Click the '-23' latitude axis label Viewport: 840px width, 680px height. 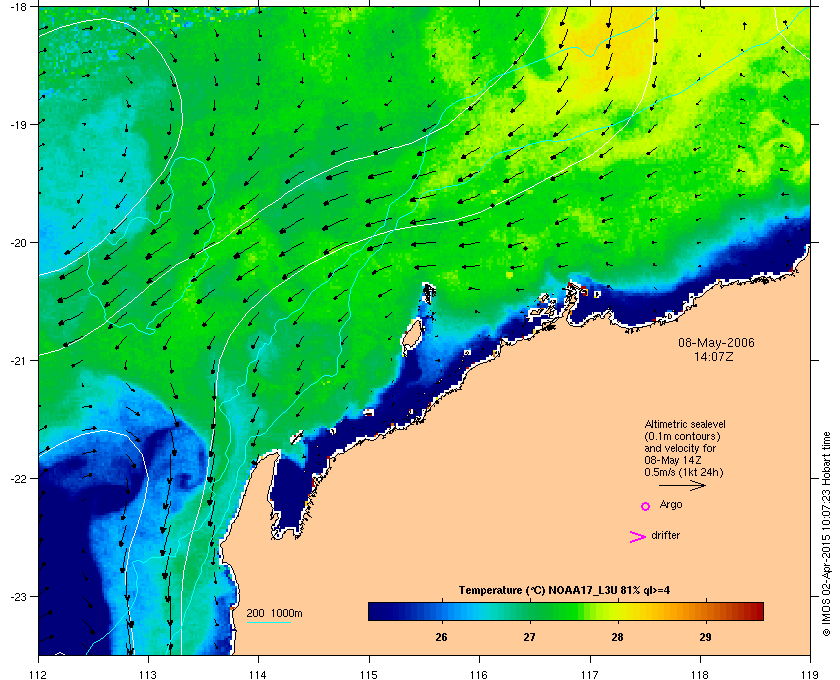(x=17, y=596)
